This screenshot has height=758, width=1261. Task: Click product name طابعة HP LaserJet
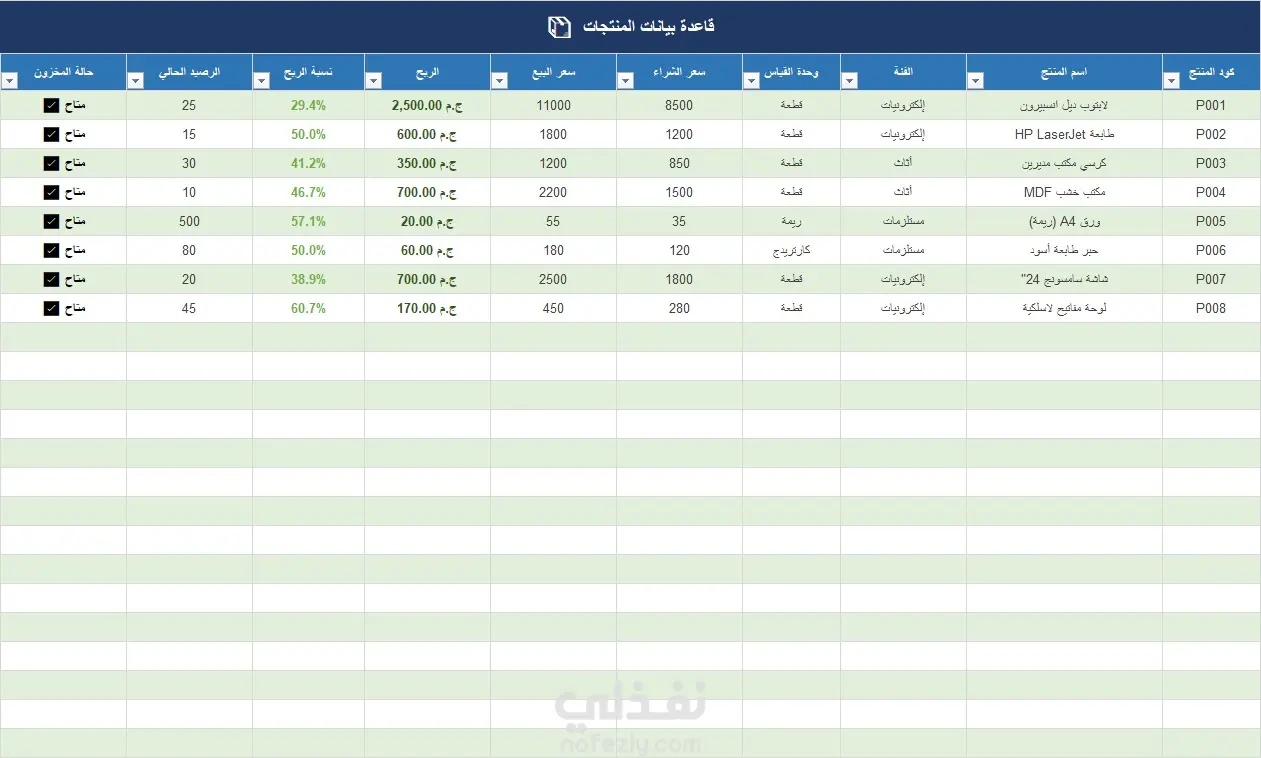(1064, 134)
